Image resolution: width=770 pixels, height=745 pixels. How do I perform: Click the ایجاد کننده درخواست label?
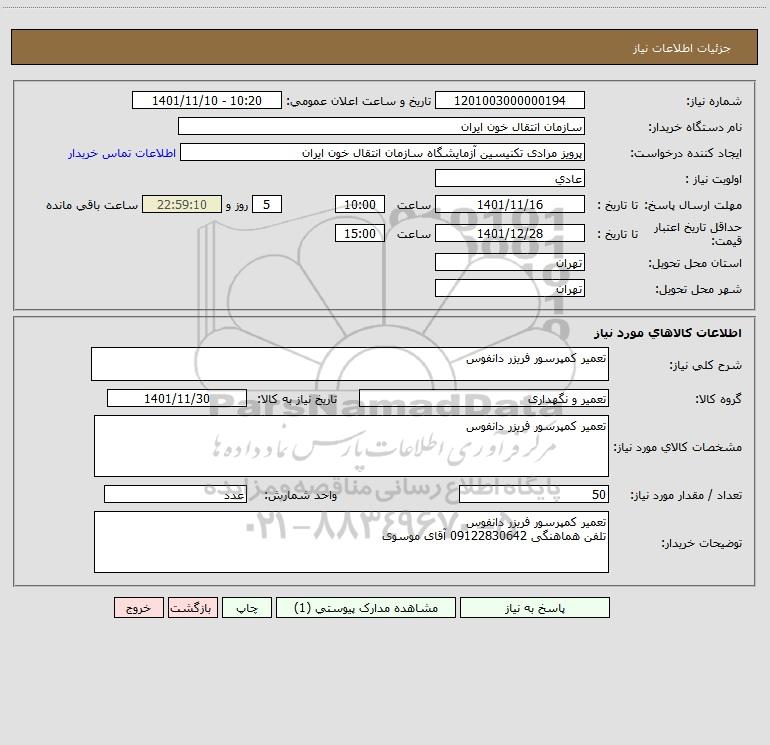[686, 153]
